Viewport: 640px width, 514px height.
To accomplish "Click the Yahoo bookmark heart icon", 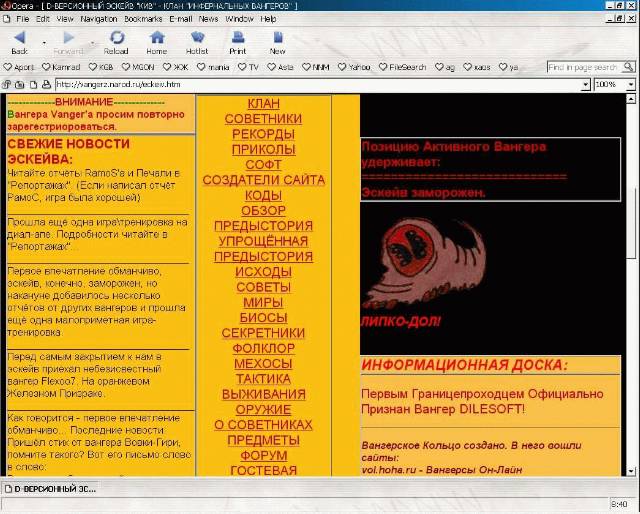I will pos(342,67).
